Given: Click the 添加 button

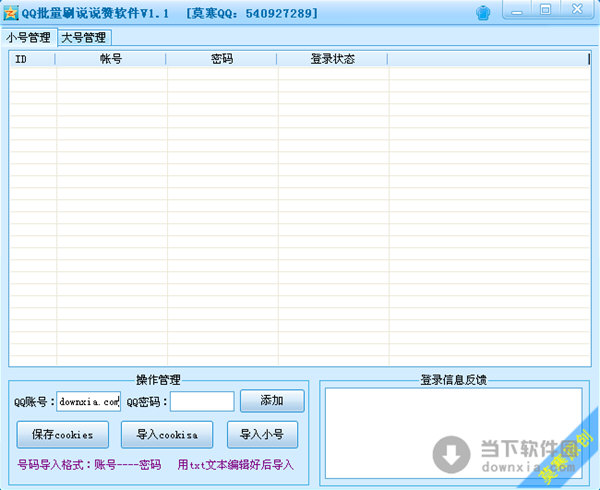Looking at the screenshot, I should (272, 401).
